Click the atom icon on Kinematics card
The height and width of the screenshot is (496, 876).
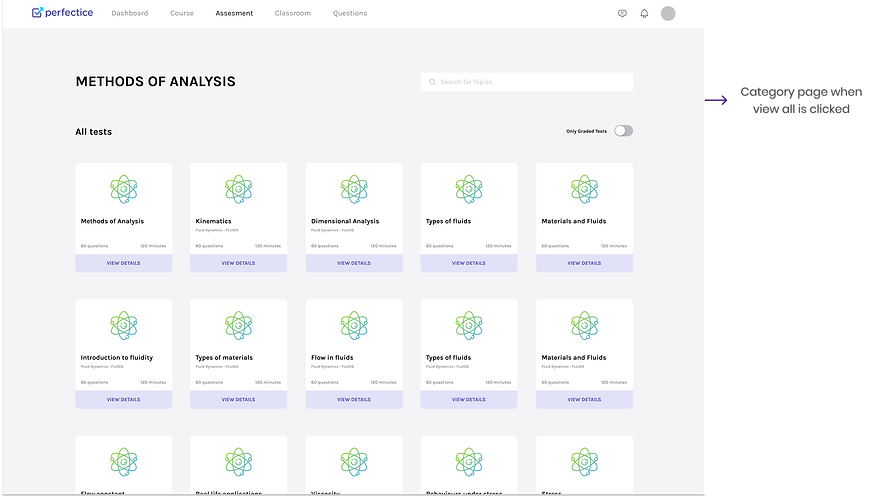[x=239, y=189]
